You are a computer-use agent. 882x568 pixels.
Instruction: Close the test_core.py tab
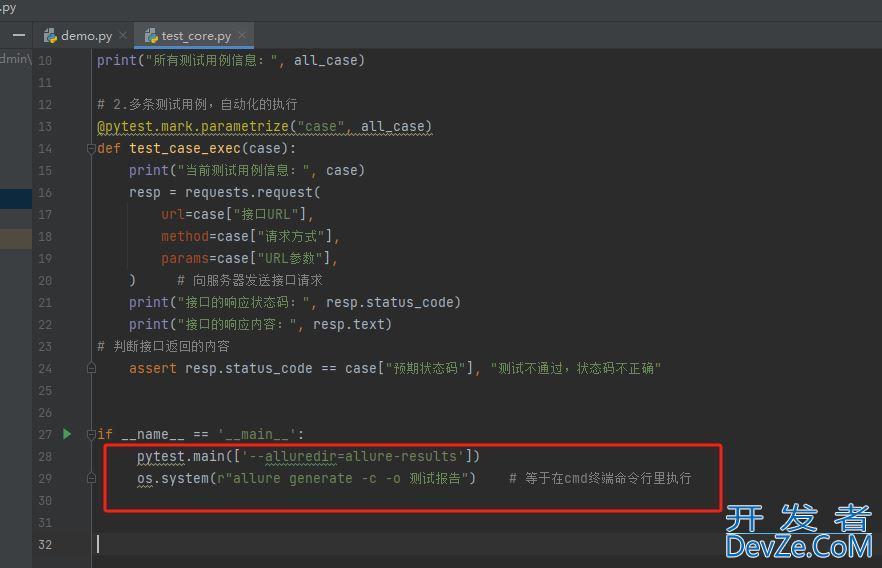[x=242, y=35]
